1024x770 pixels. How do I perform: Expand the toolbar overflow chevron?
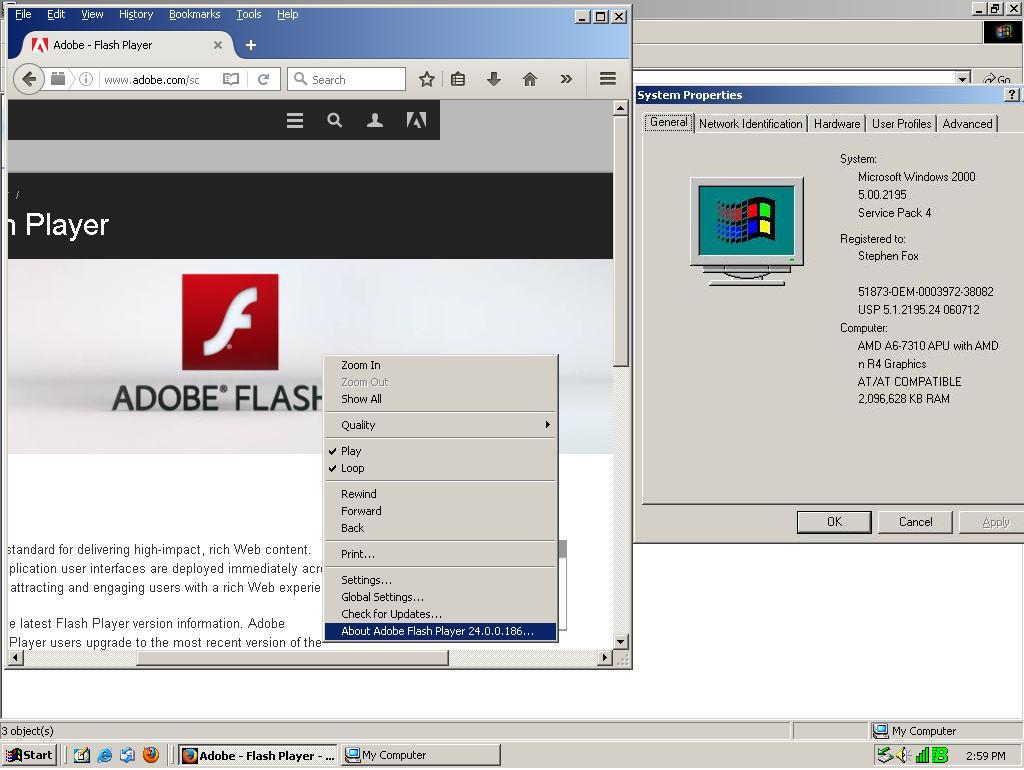(x=566, y=80)
